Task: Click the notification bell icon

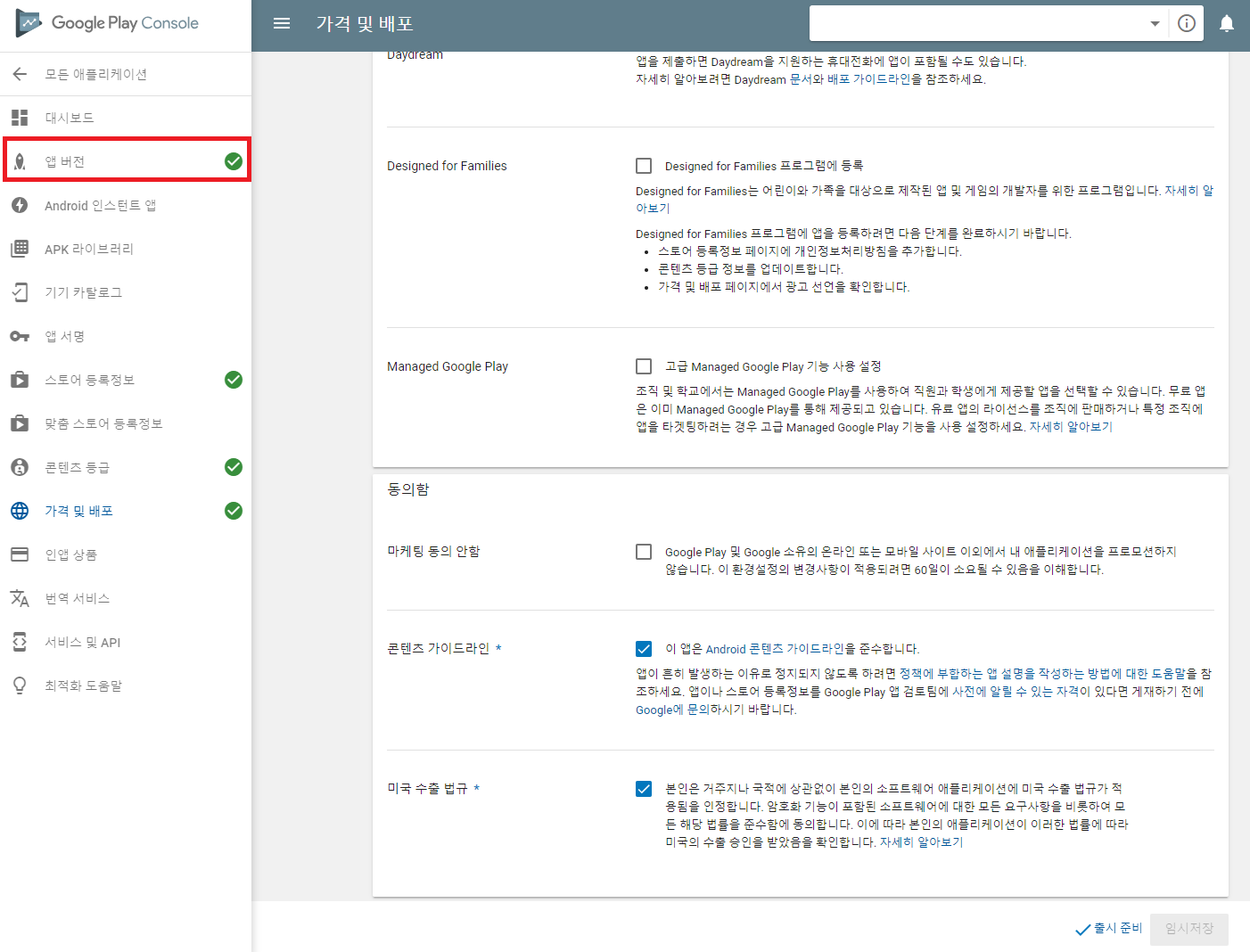Action: point(1227,24)
